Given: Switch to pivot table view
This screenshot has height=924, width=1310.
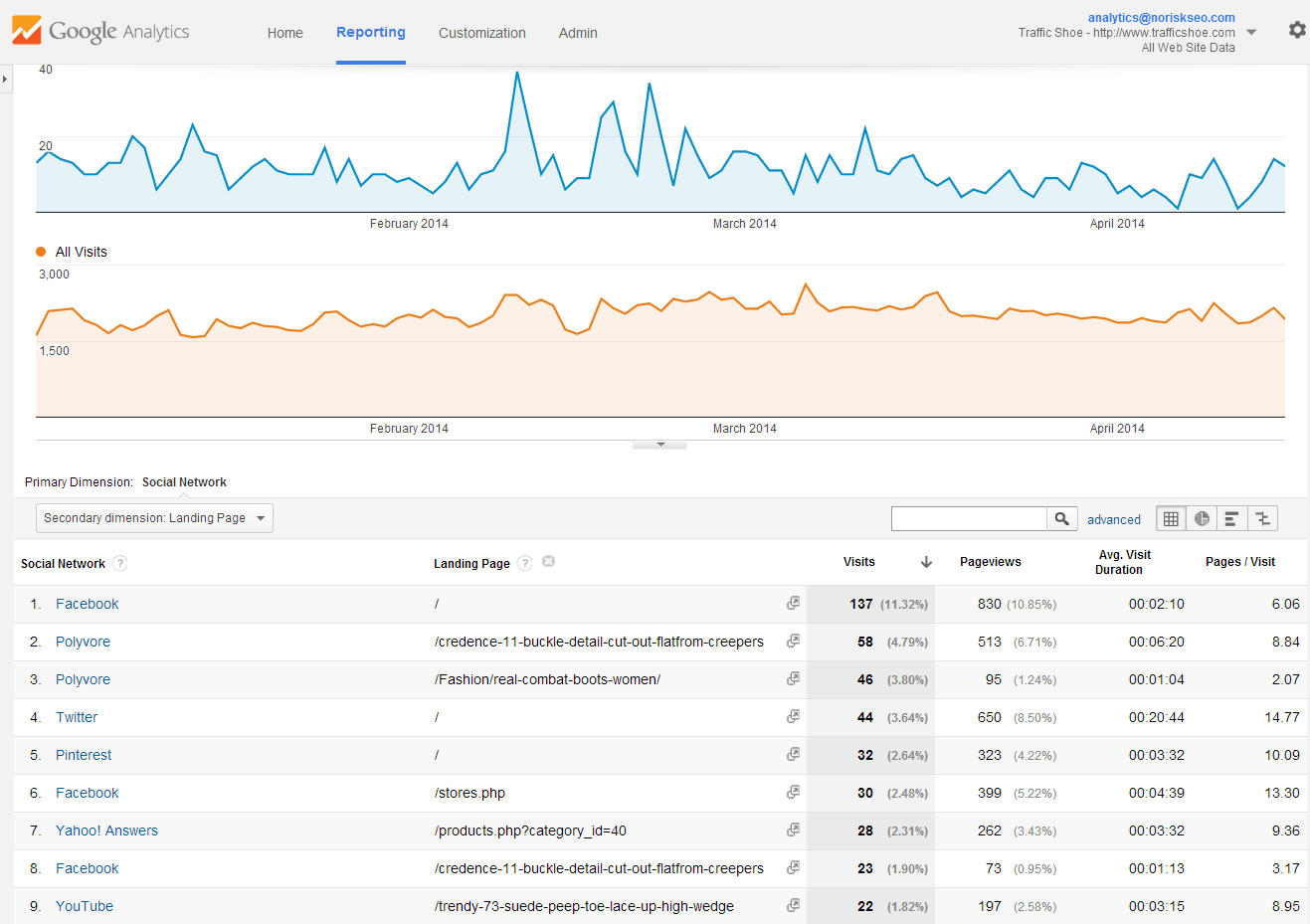Looking at the screenshot, I should click(1263, 518).
